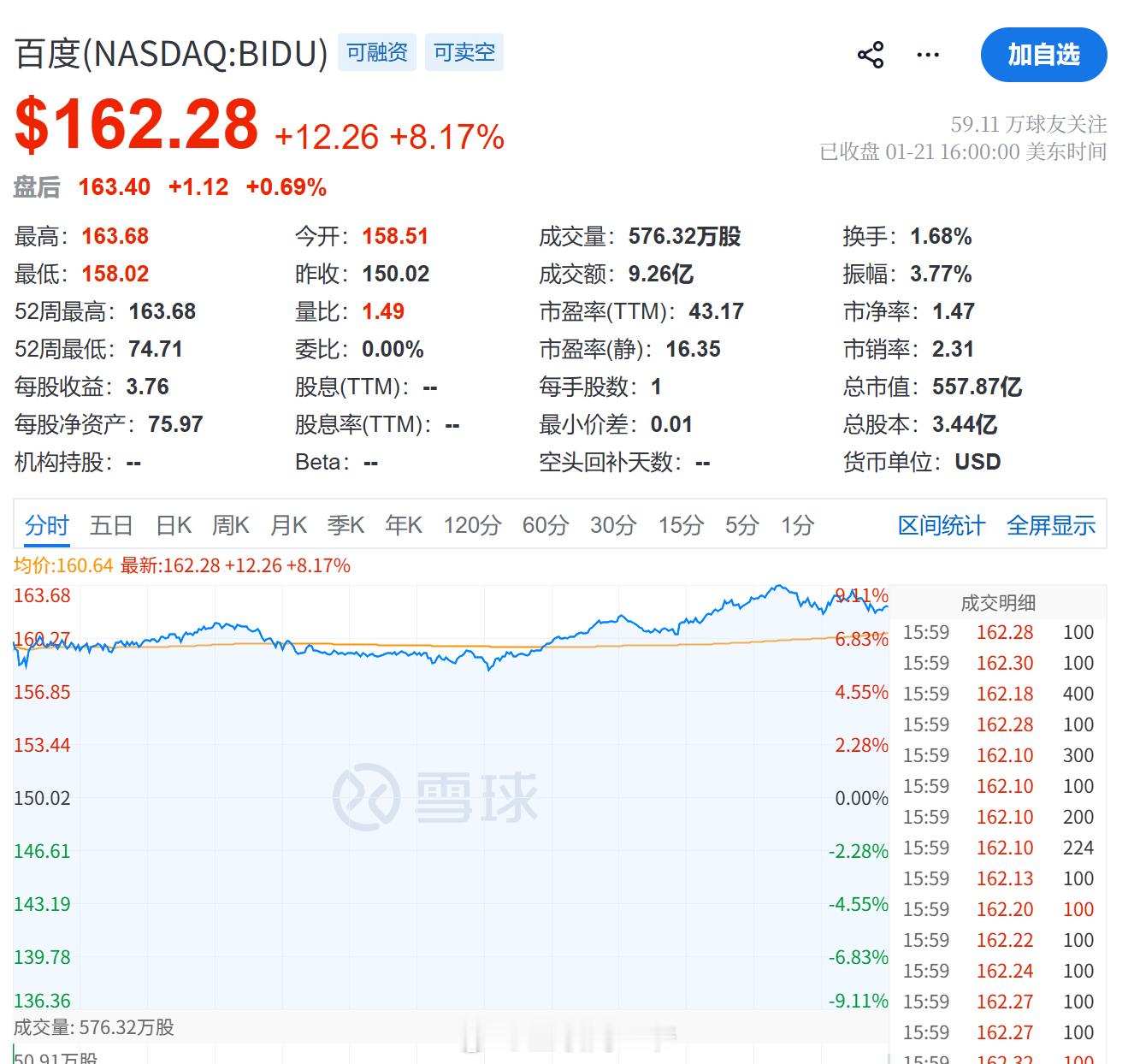Viewport: 1134px width, 1064px height.
Task: Click the 市盈率(静) value 16.35
Action: 694,350
